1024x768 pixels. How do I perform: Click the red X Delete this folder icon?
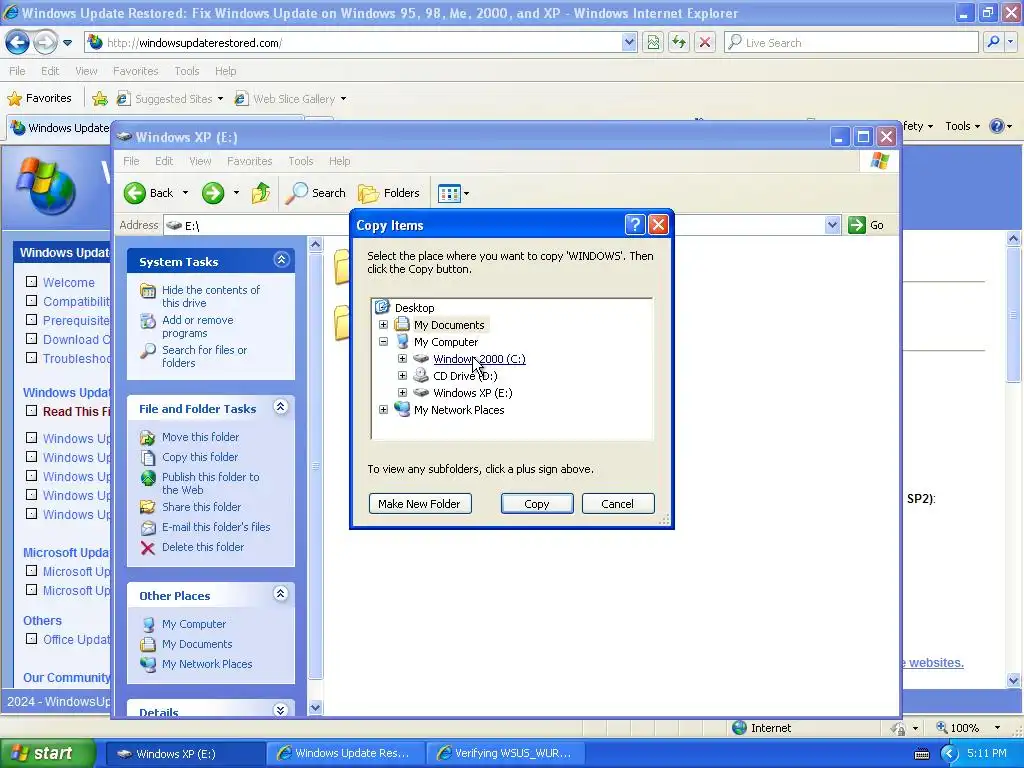tap(148, 547)
